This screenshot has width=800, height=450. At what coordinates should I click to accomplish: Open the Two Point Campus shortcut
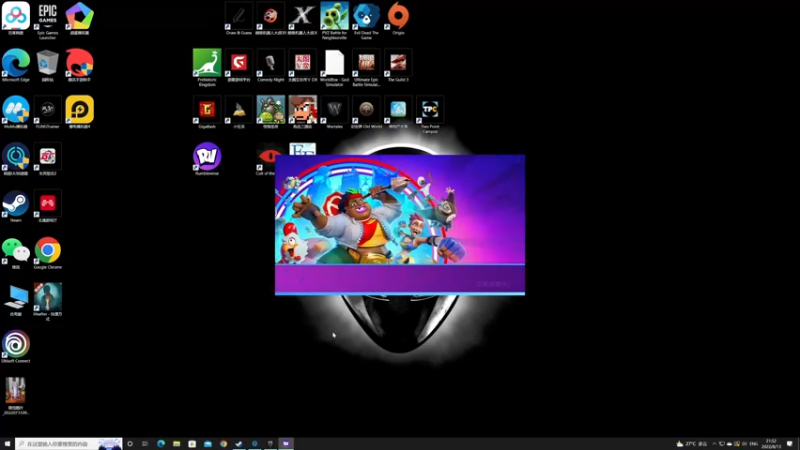430,114
